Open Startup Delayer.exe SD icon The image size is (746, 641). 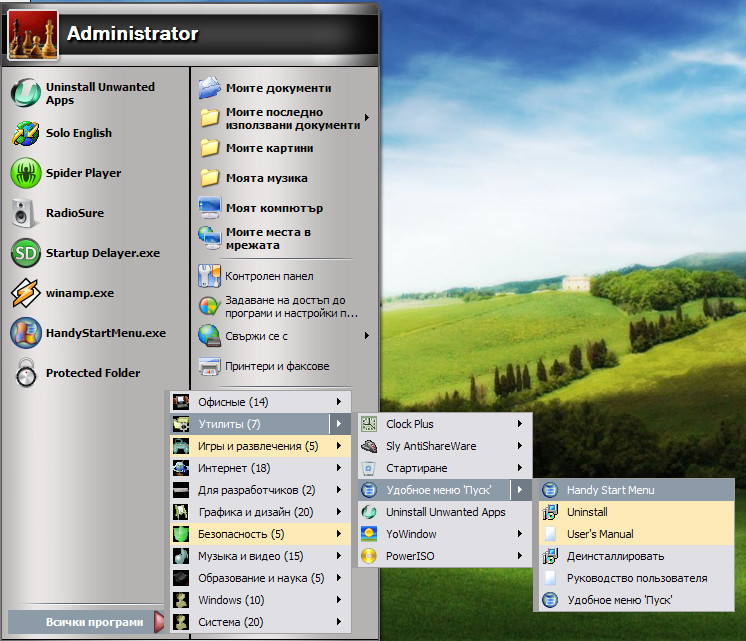coord(26,253)
